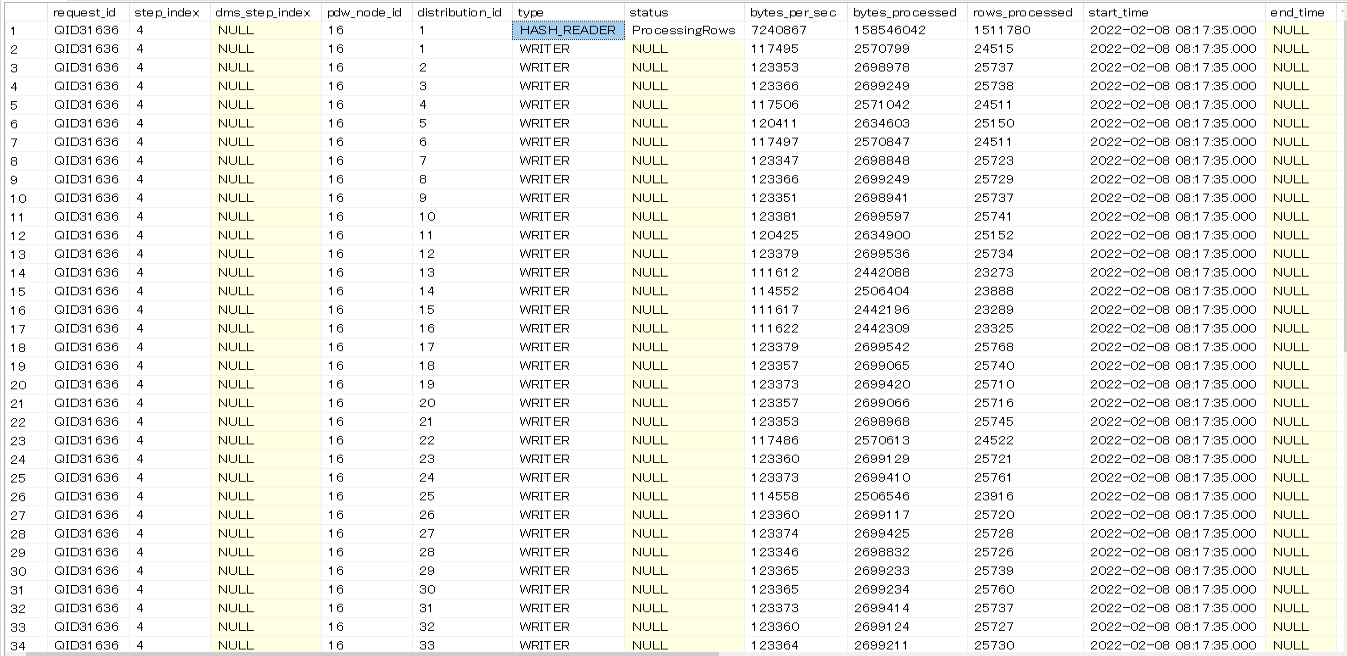1347x656 pixels.
Task: Select the rows_processed cell 25150
Action: [1024, 123]
